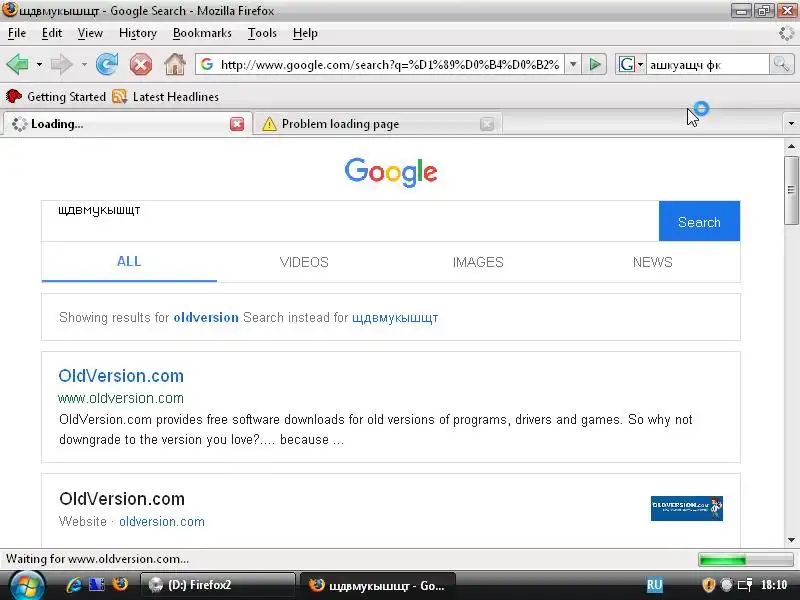This screenshot has height=600, width=800.
Task: Select the ALL results tab
Action: coord(129,262)
